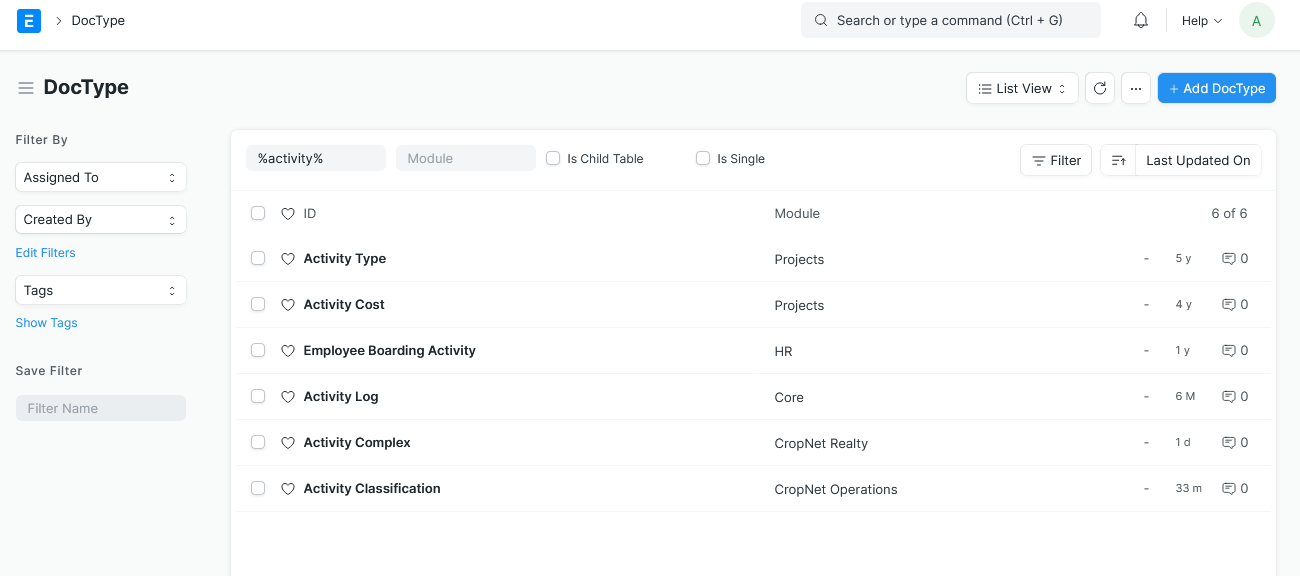Click the Add DocType button

(1217, 88)
